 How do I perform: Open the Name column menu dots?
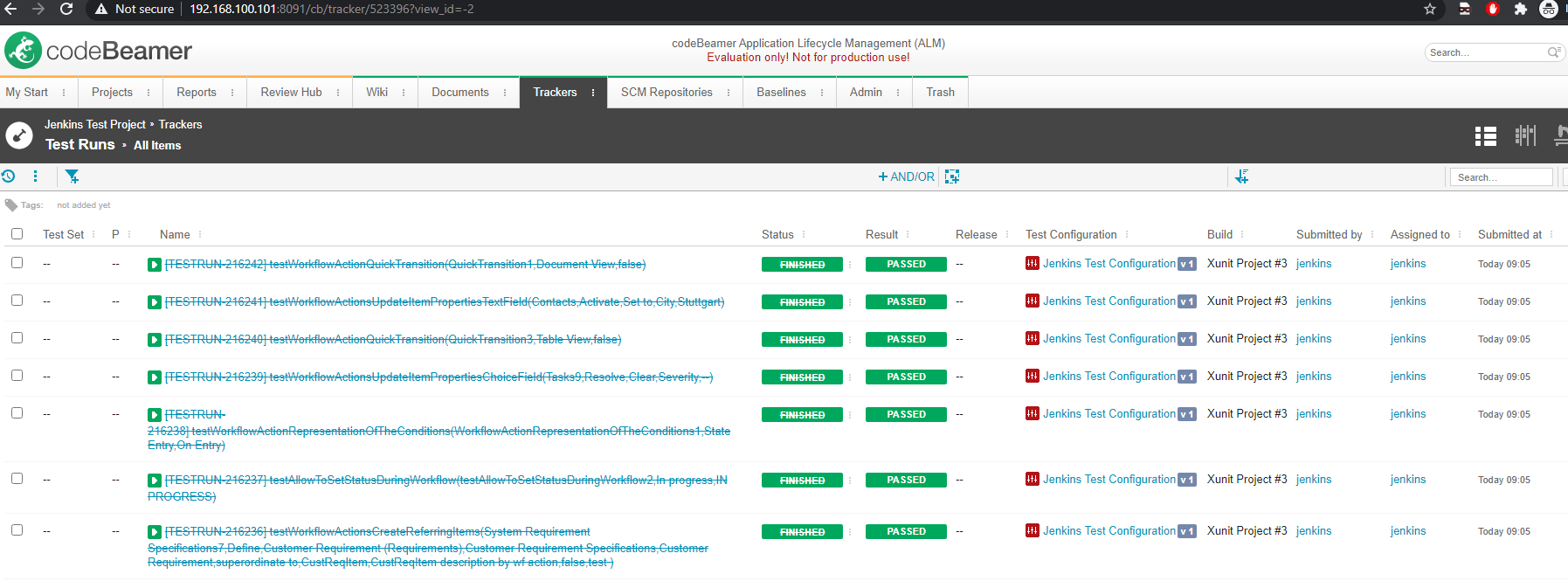pyautogui.click(x=200, y=234)
